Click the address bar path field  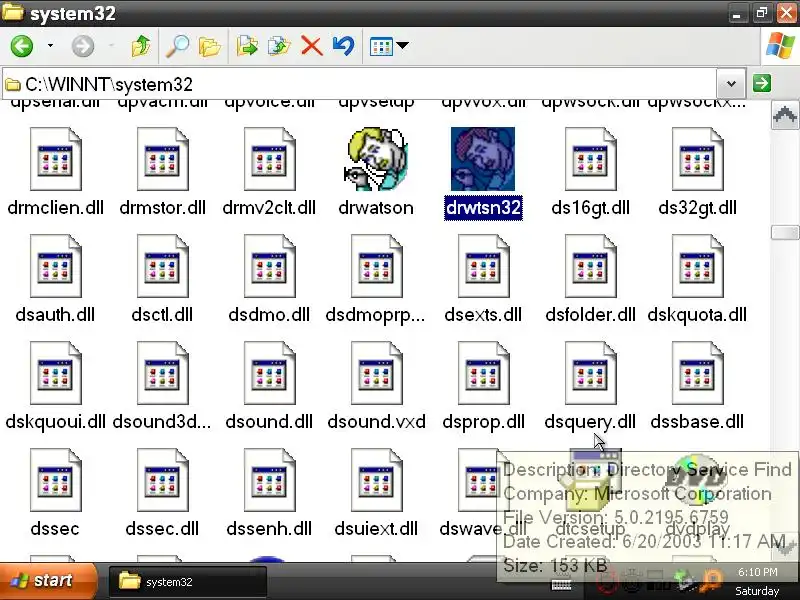click(x=359, y=84)
